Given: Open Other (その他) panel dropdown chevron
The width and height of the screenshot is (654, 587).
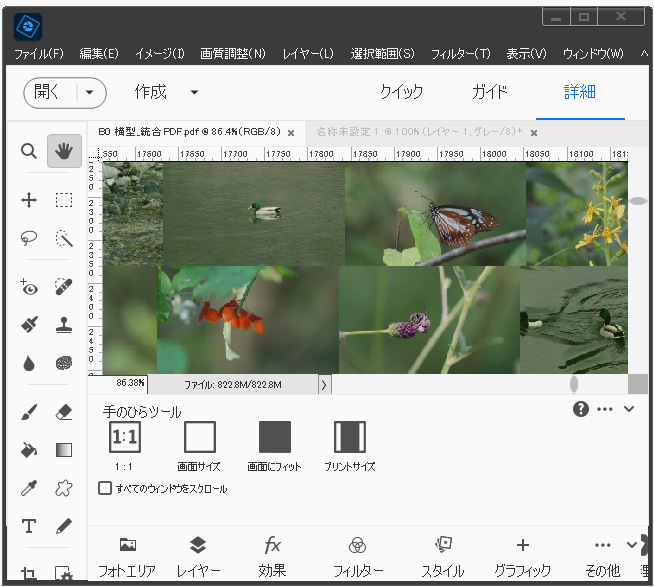Looking at the screenshot, I should coord(632,544).
